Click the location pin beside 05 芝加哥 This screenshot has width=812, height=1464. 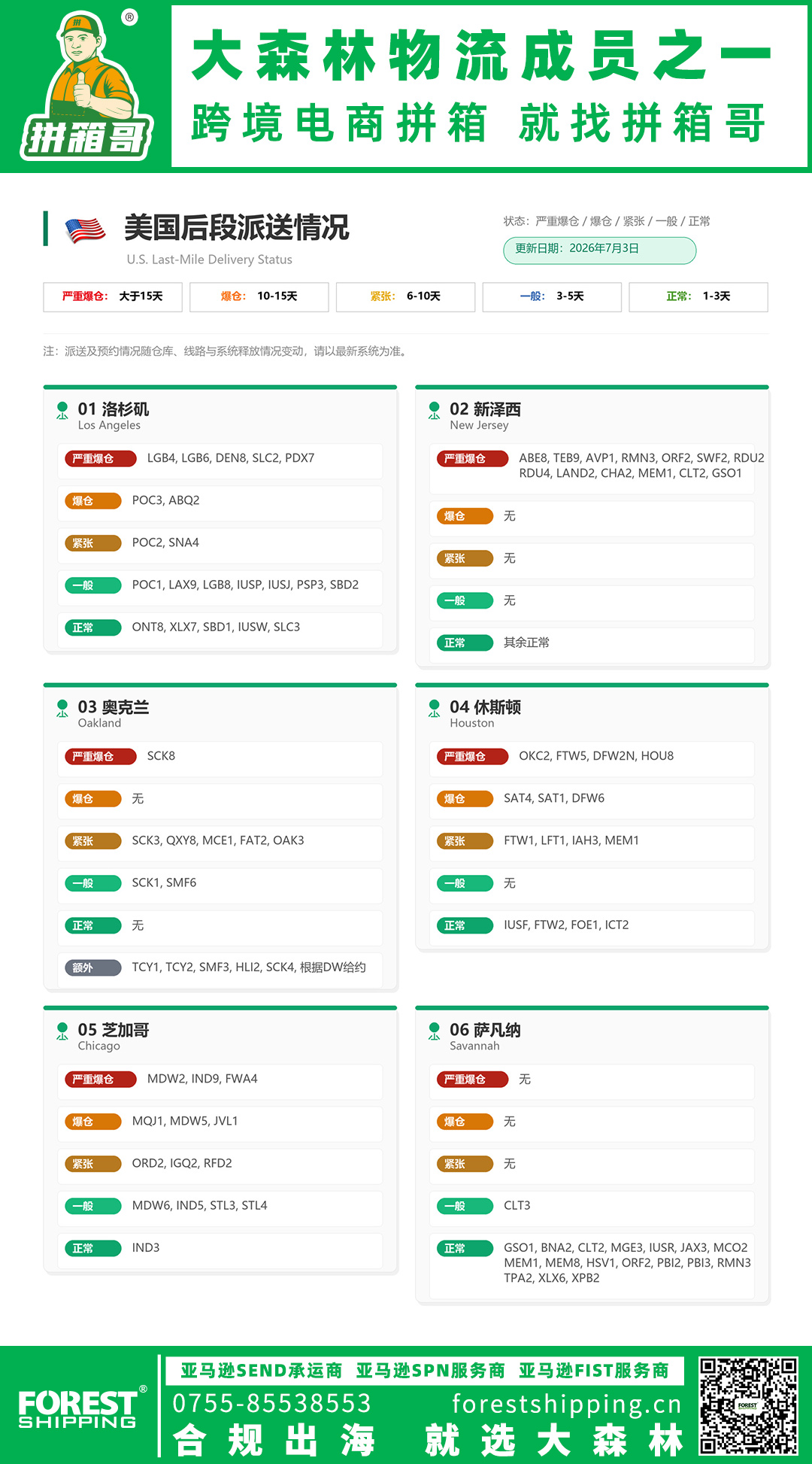[62, 1031]
